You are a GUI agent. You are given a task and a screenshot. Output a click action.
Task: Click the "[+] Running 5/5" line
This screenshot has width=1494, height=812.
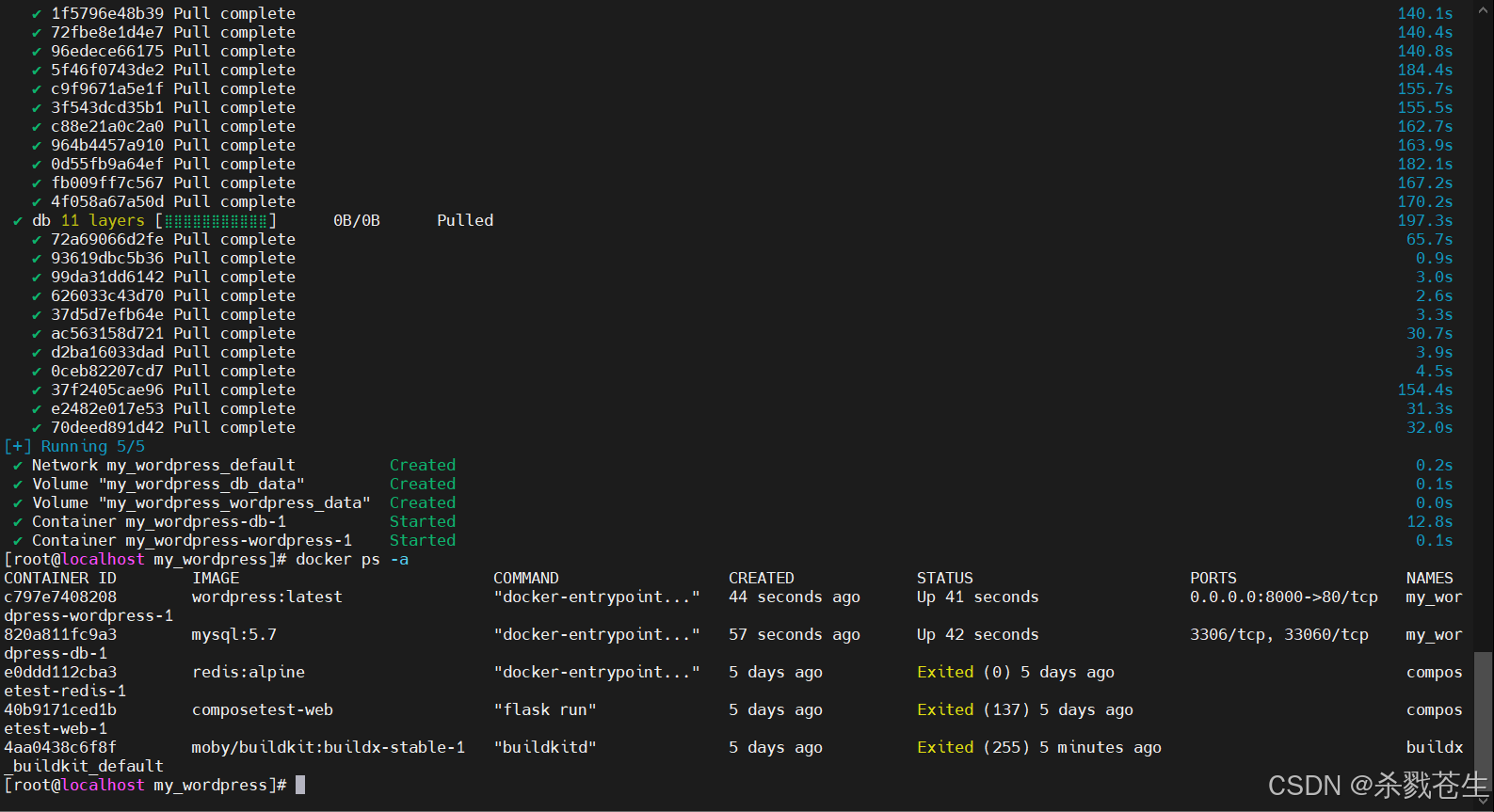(74, 446)
